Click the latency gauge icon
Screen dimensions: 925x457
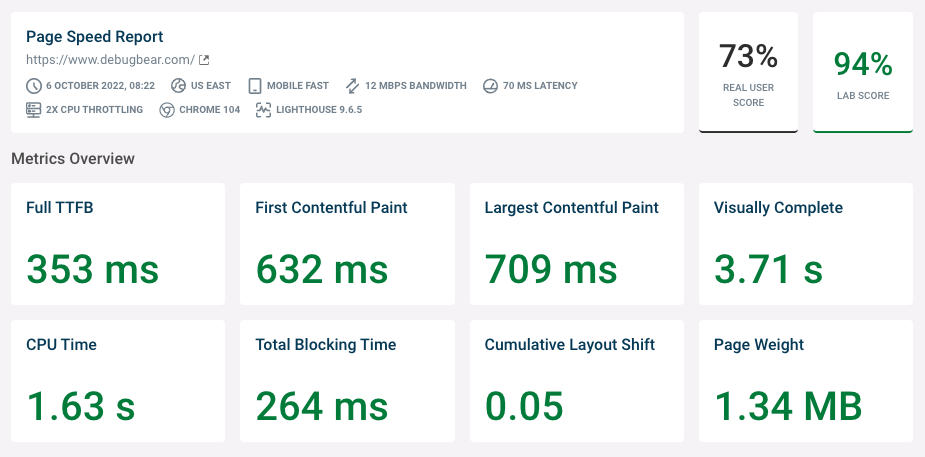pos(490,86)
